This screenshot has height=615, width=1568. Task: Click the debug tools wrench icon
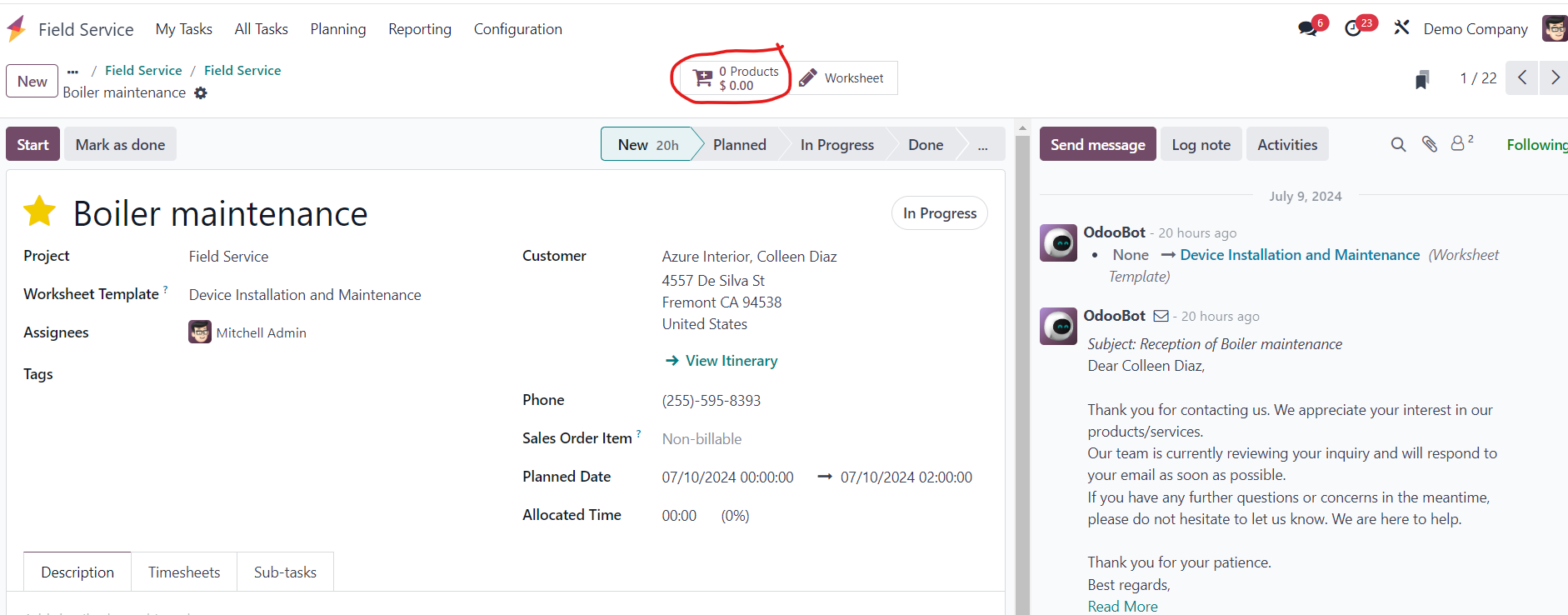click(1401, 28)
